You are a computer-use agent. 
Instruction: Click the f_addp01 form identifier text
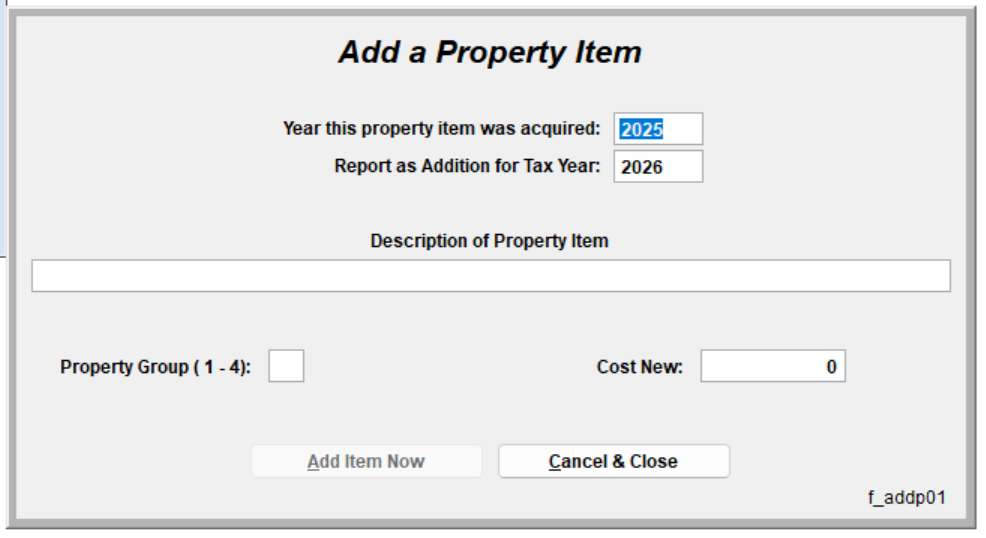pyautogui.click(x=906, y=497)
